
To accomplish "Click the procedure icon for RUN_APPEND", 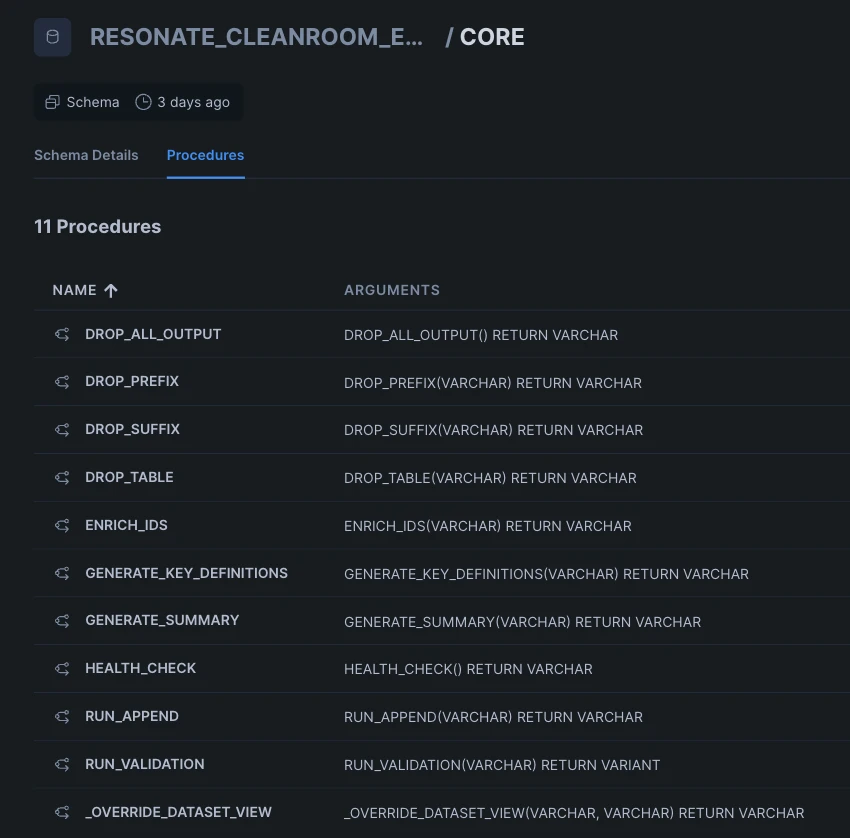I will [x=62, y=717].
